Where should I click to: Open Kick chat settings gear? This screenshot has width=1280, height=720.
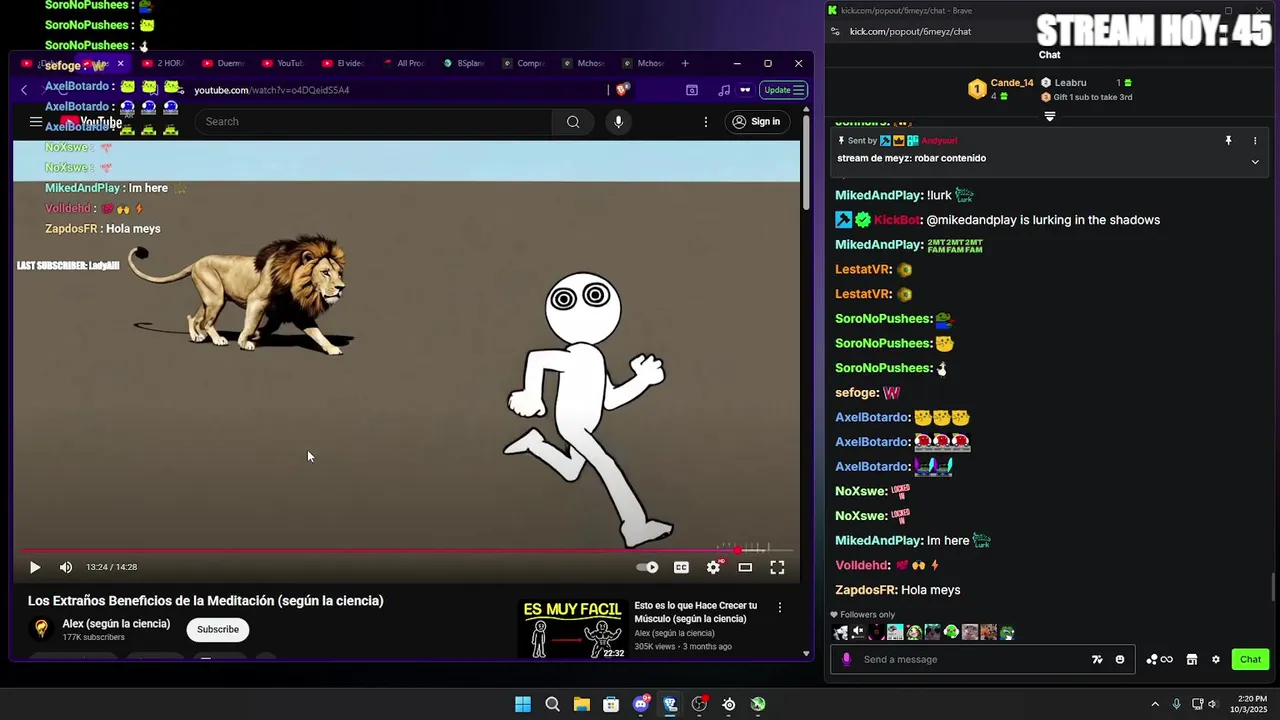pyautogui.click(x=1216, y=659)
